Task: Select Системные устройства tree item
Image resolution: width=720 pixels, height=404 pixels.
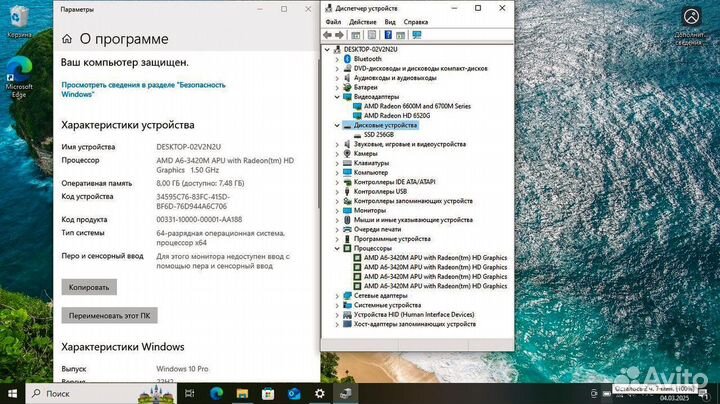Action: (387, 305)
